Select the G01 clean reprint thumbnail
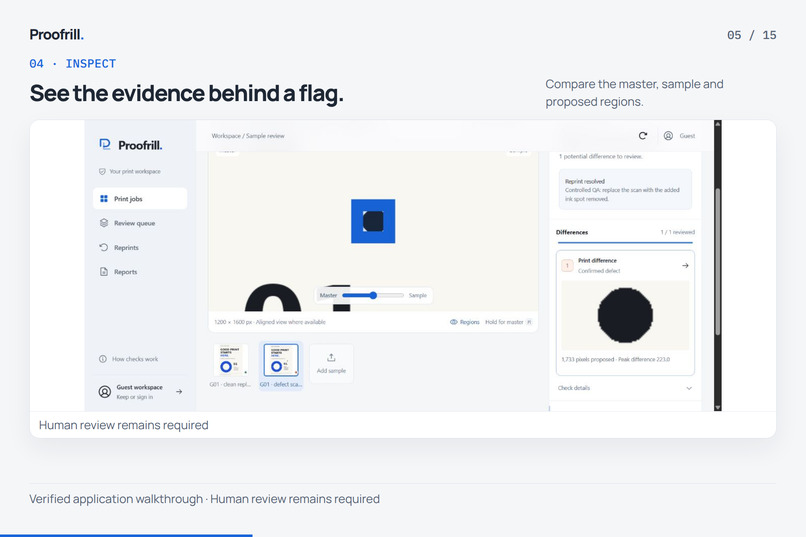Viewport: 806px width, 537px height. click(x=230, y=360)
